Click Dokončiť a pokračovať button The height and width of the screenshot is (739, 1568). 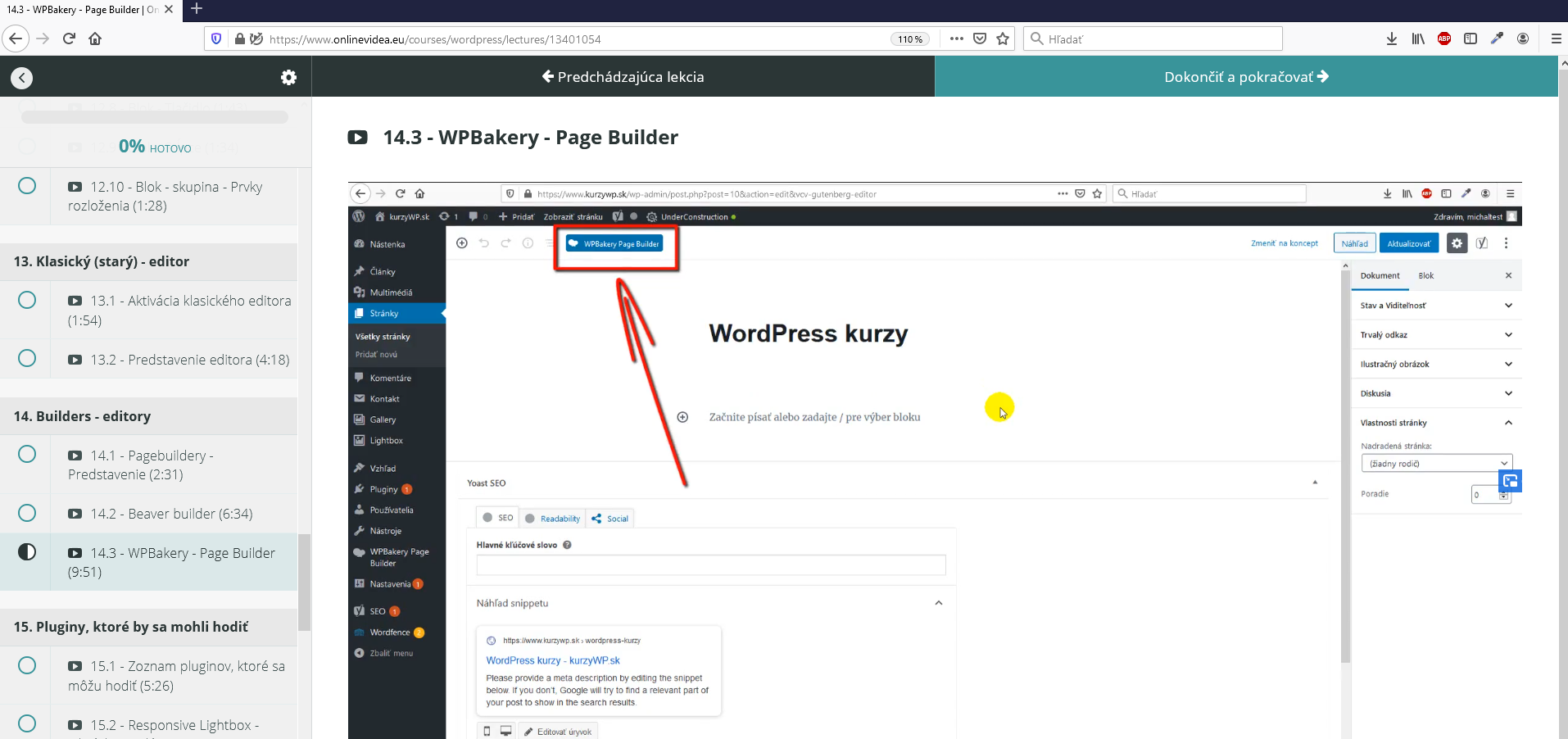[1246, 77]
